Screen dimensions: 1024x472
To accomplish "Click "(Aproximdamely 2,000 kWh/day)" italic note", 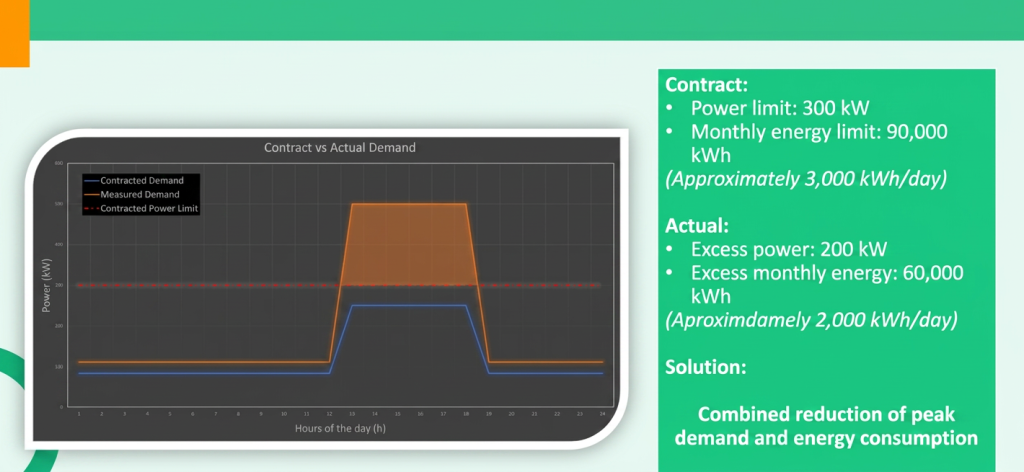I will [x=811, y=320].
